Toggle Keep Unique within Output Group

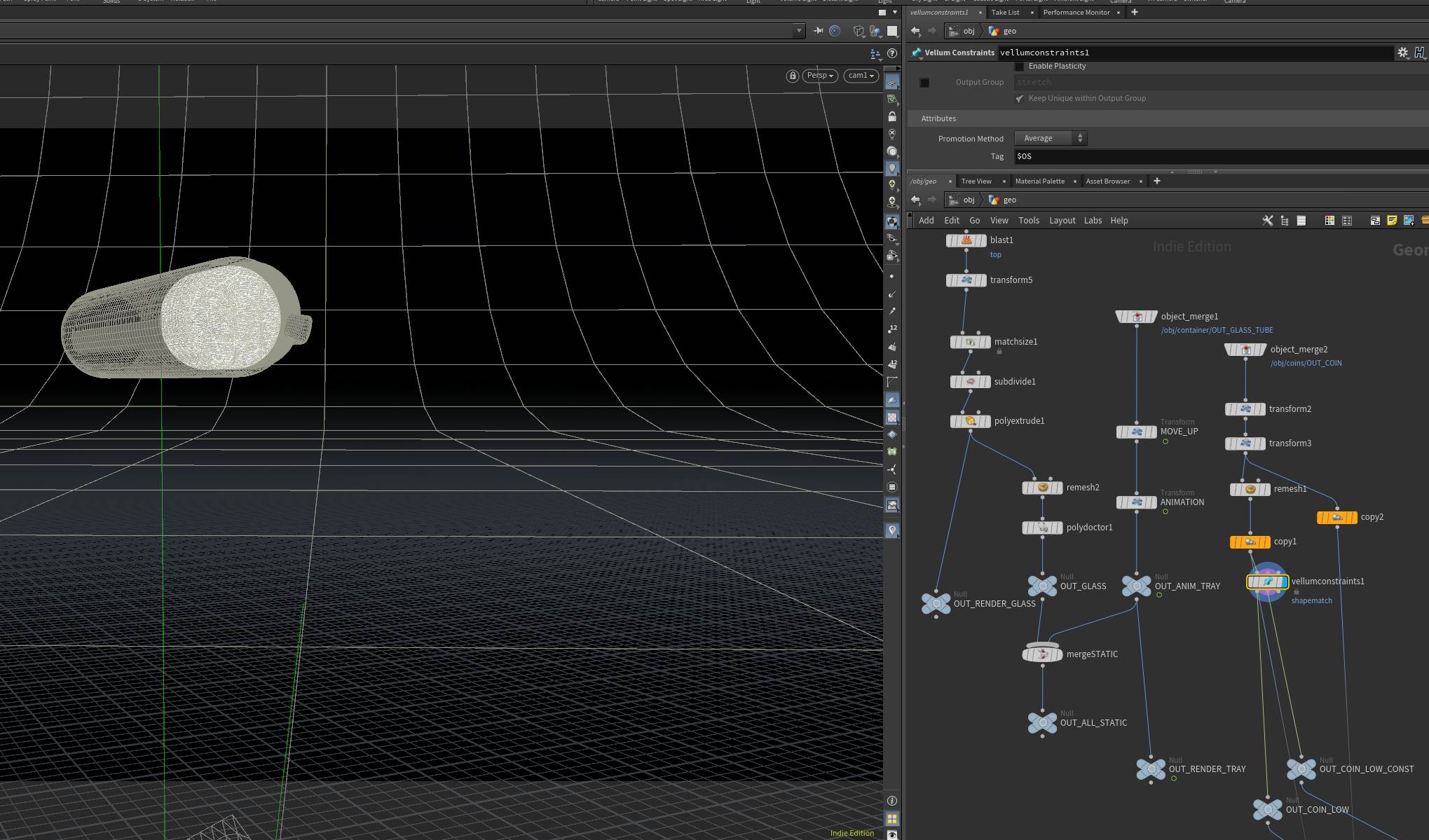[x=1020, y=99]
